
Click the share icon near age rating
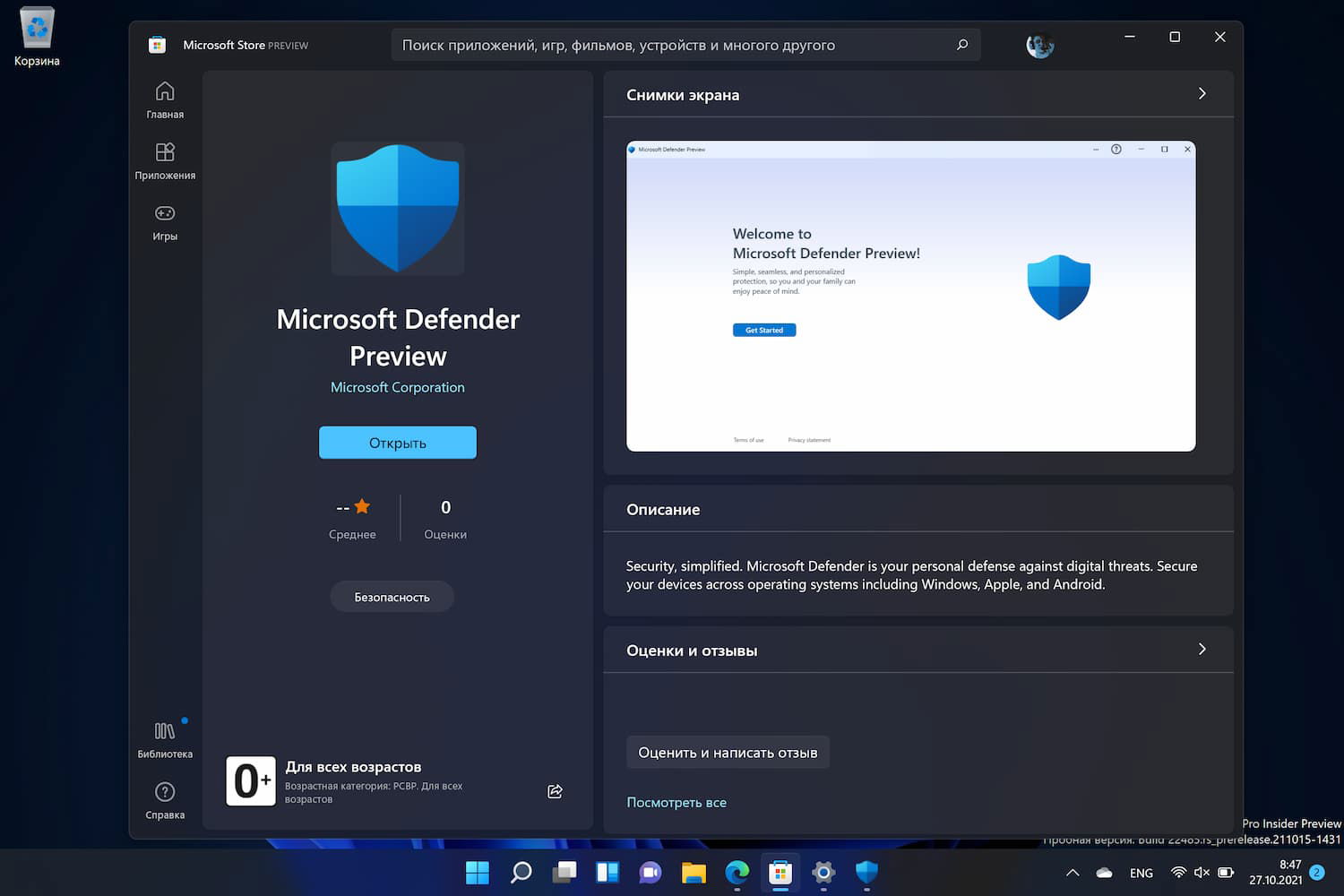point(556,791)
